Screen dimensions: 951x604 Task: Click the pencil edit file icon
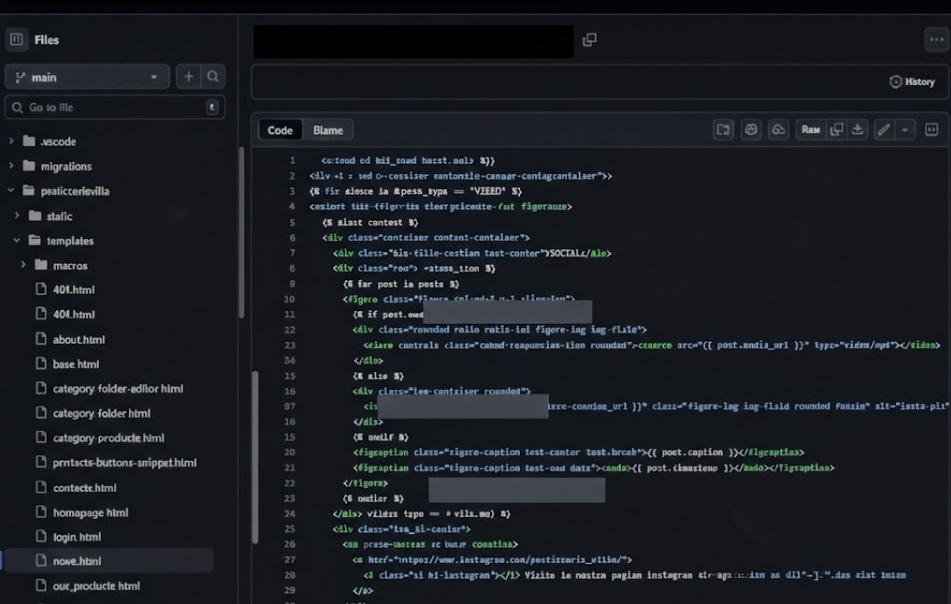pos(883,130)
